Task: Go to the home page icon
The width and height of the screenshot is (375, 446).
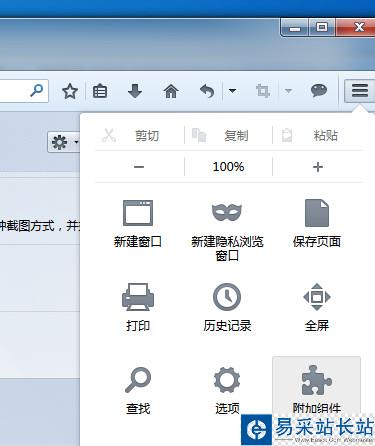Action: point(171,91)
